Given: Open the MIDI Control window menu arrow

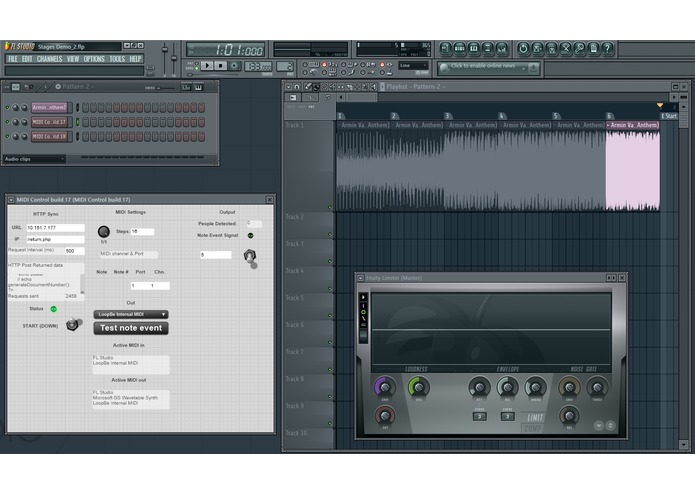Looking at the screenshot, I should click(11, 200).
